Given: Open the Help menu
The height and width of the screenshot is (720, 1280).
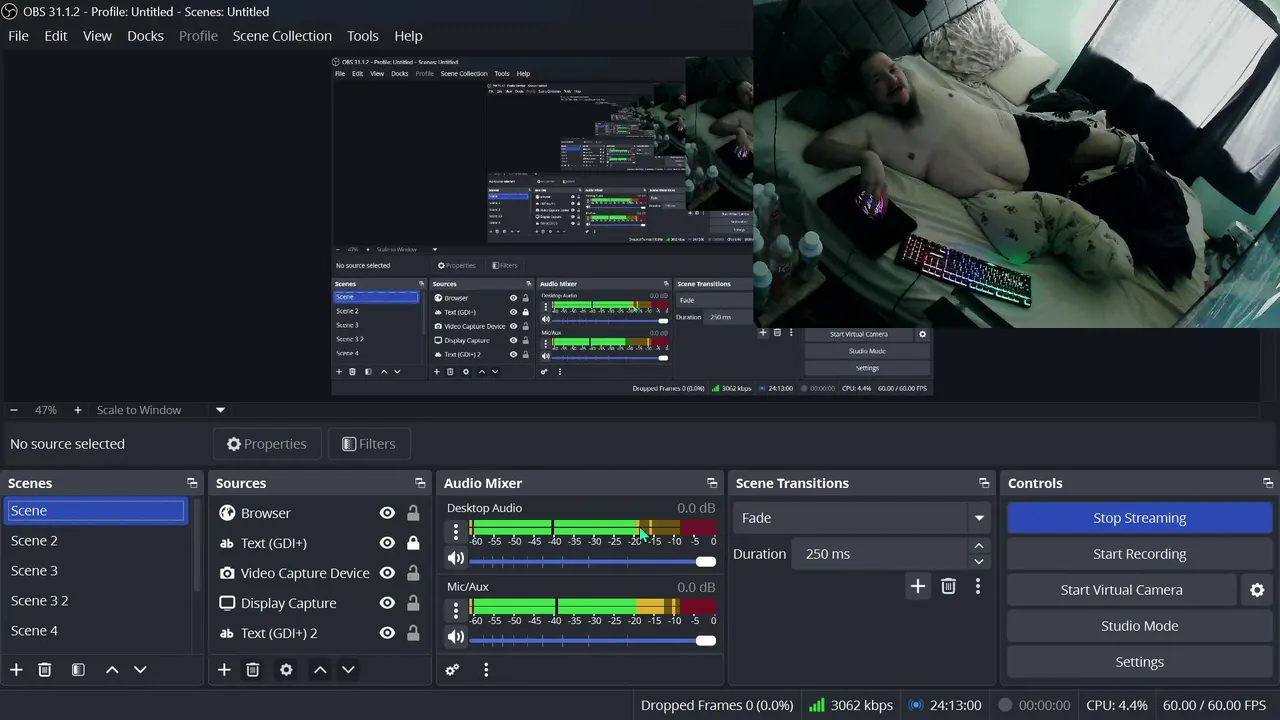Looking at the screenshot, I should pos(408,36).
